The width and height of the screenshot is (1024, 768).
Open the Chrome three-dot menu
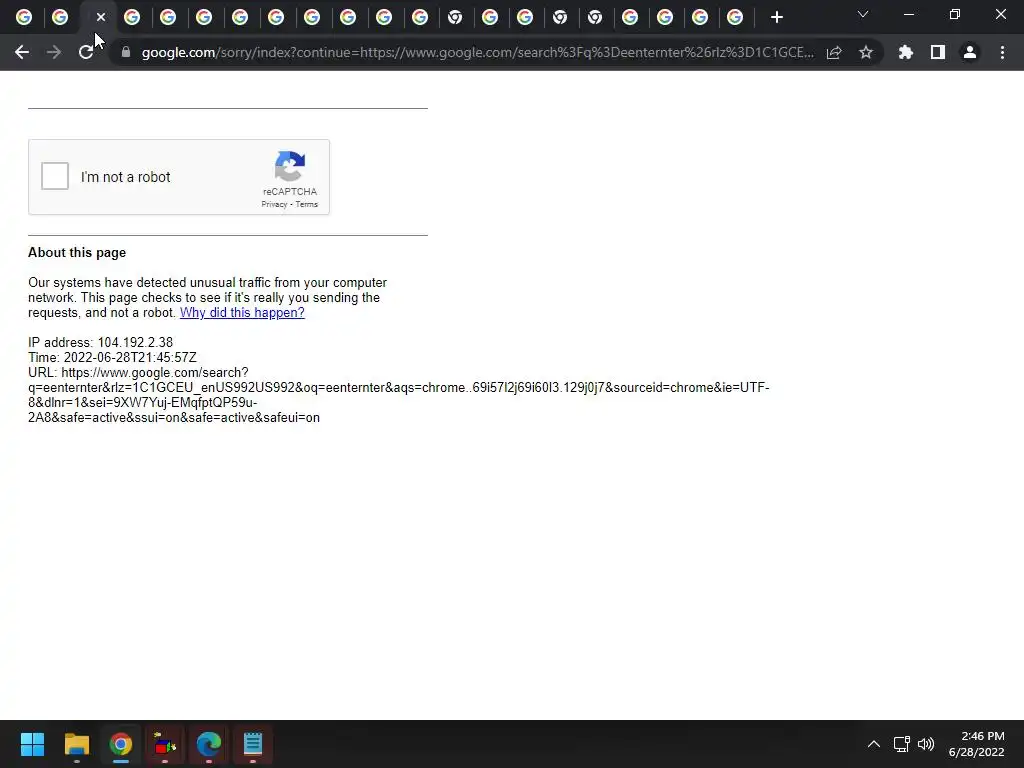tap(1002, 52)
